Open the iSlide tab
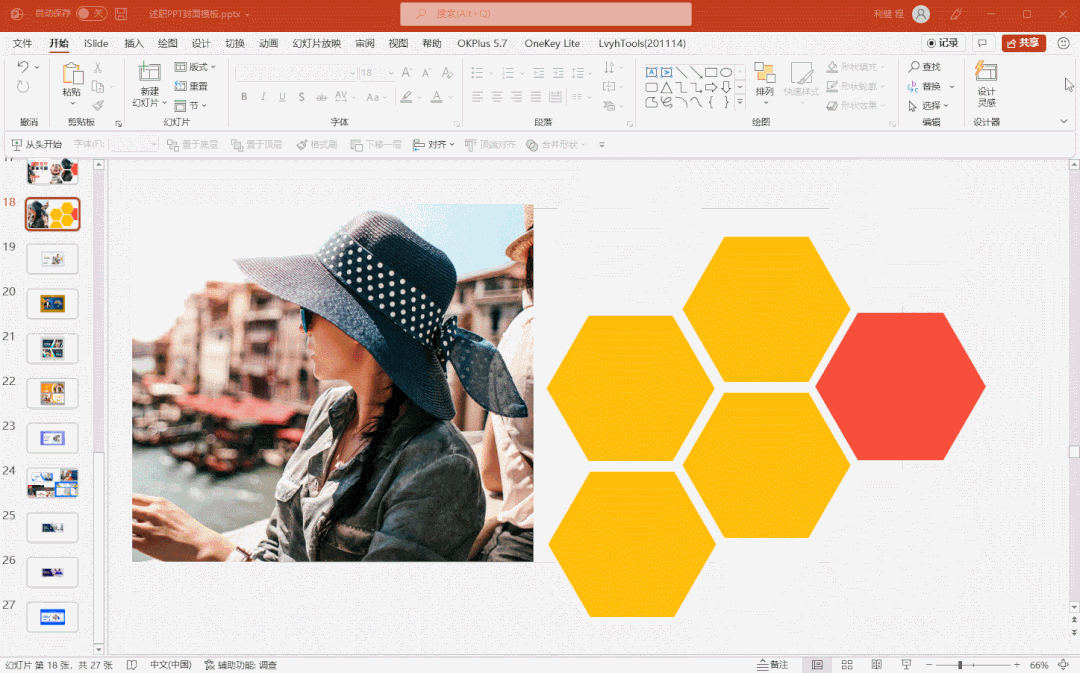The height and width of the screenshot is (673, 1080). [96, 43]
